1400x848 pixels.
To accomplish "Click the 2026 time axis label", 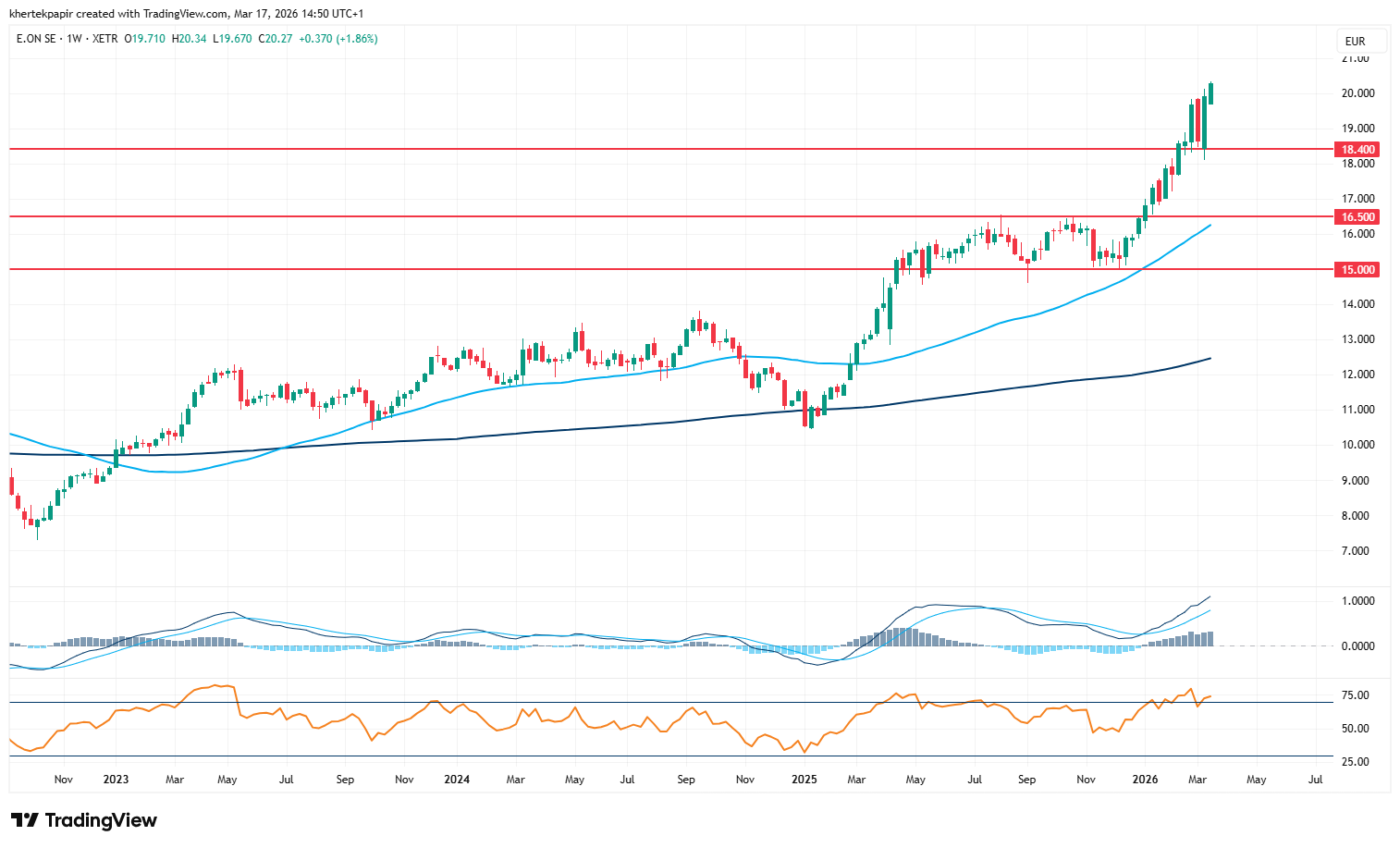I will pos(1145,780).
